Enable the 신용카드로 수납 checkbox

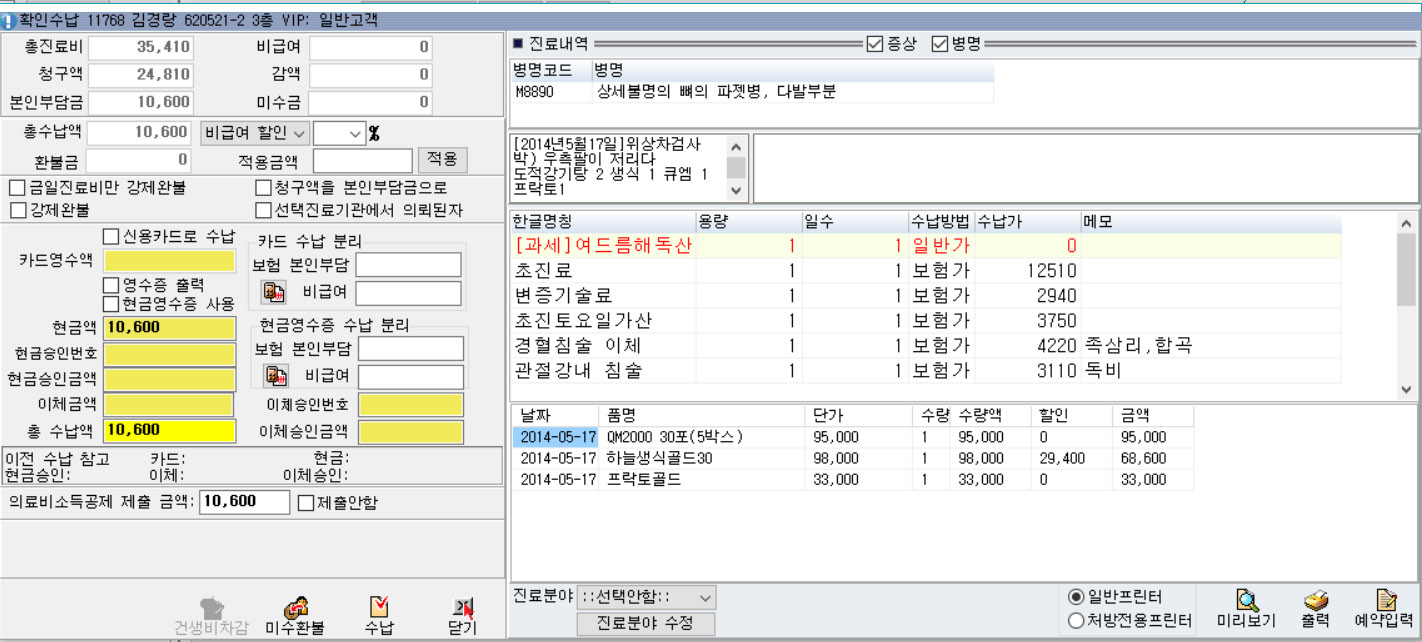(x=112, y=236)
